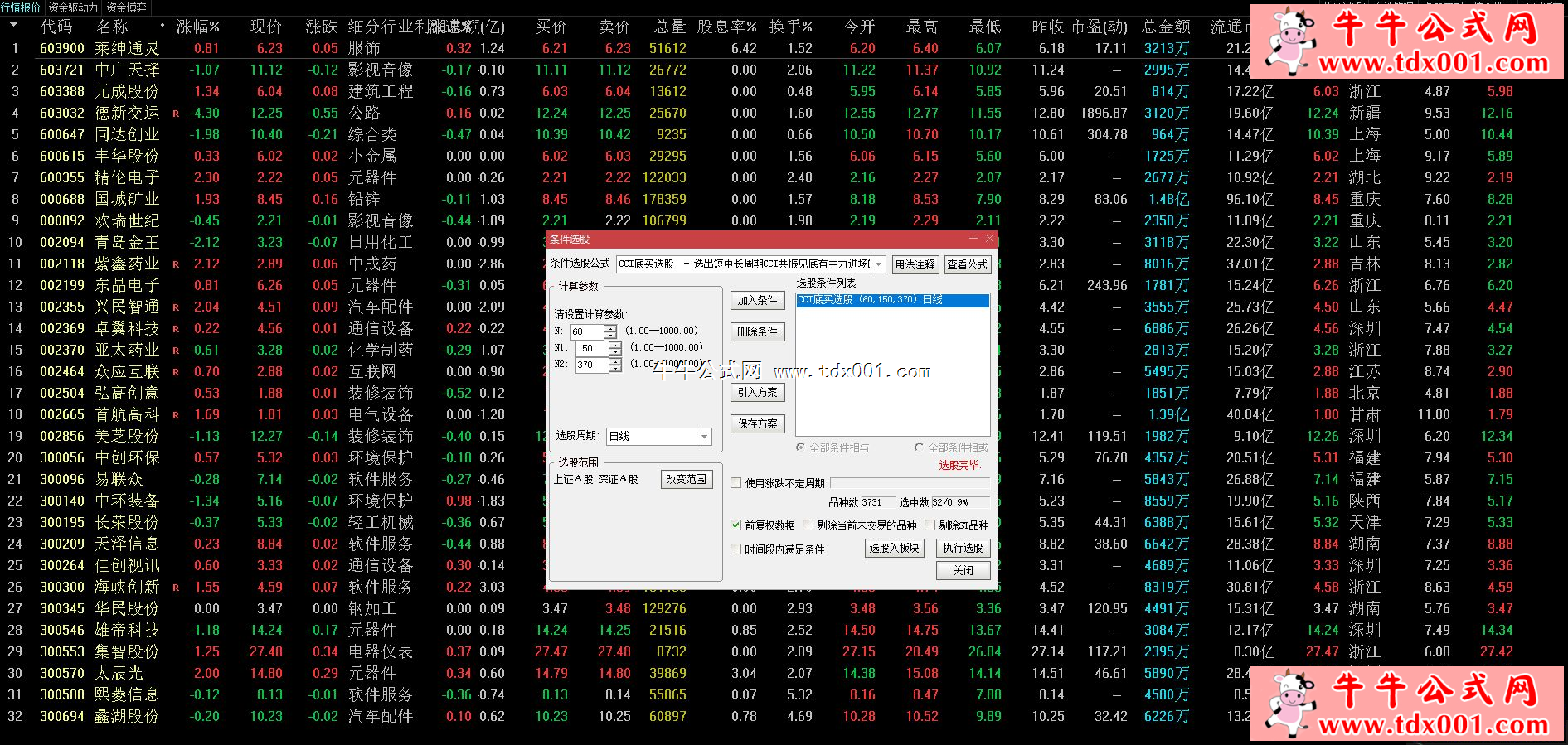Screen dimensions: 1568x745
Task: Sort by the 总金额 column header
Action: pyautogui.click(x=1166, y=27)
